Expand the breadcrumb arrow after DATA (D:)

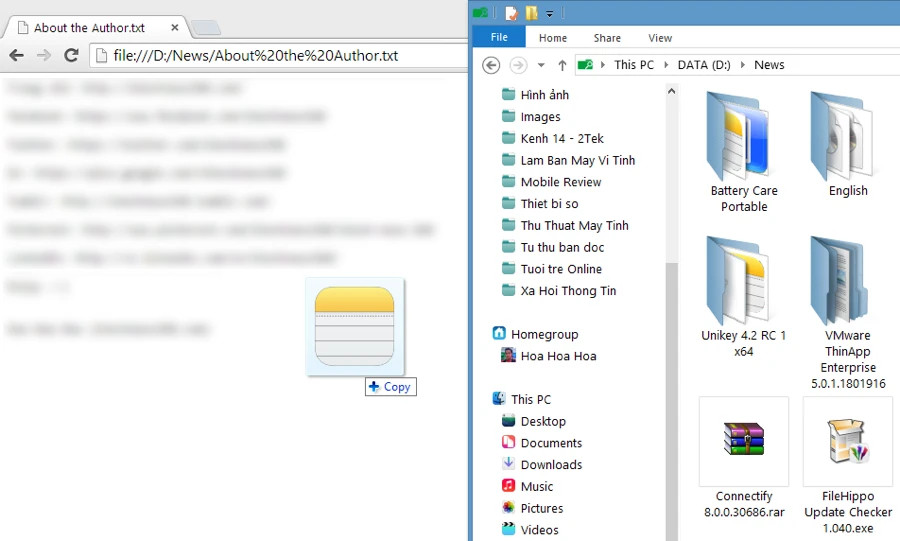pos(743,65)
